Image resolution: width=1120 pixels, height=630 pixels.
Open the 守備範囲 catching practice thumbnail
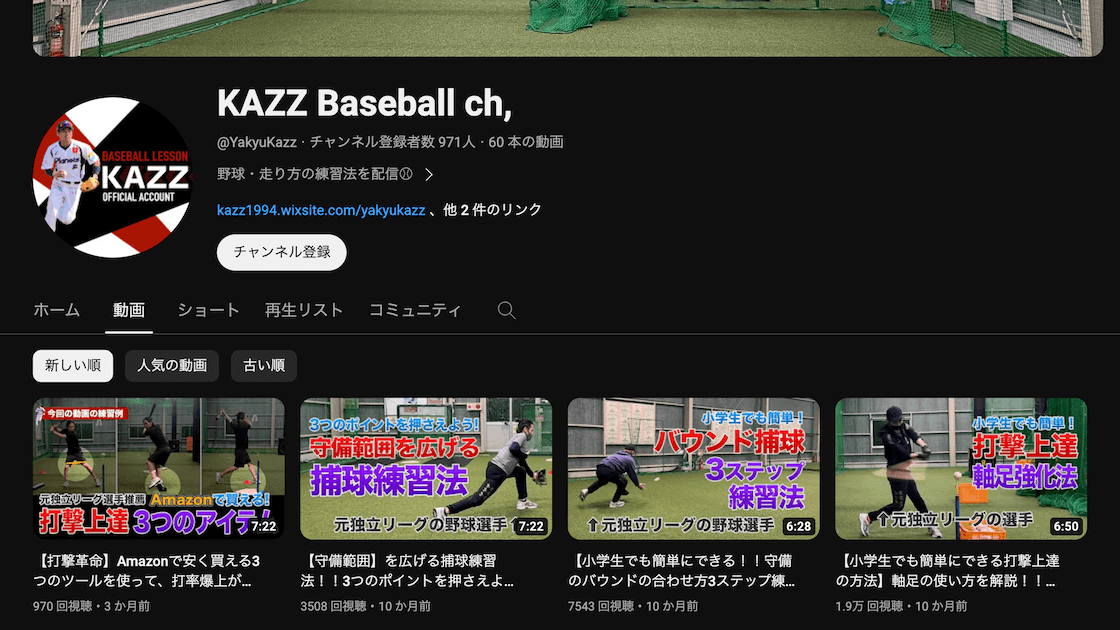[426, 468]
